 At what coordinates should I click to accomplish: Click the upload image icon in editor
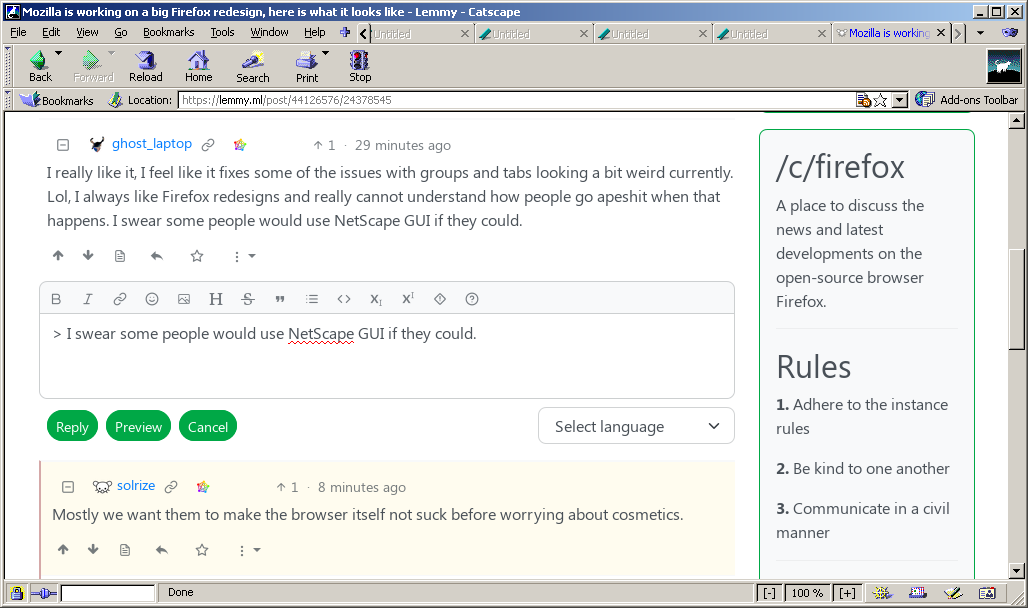pyautogui.click(x=184, y=299)
